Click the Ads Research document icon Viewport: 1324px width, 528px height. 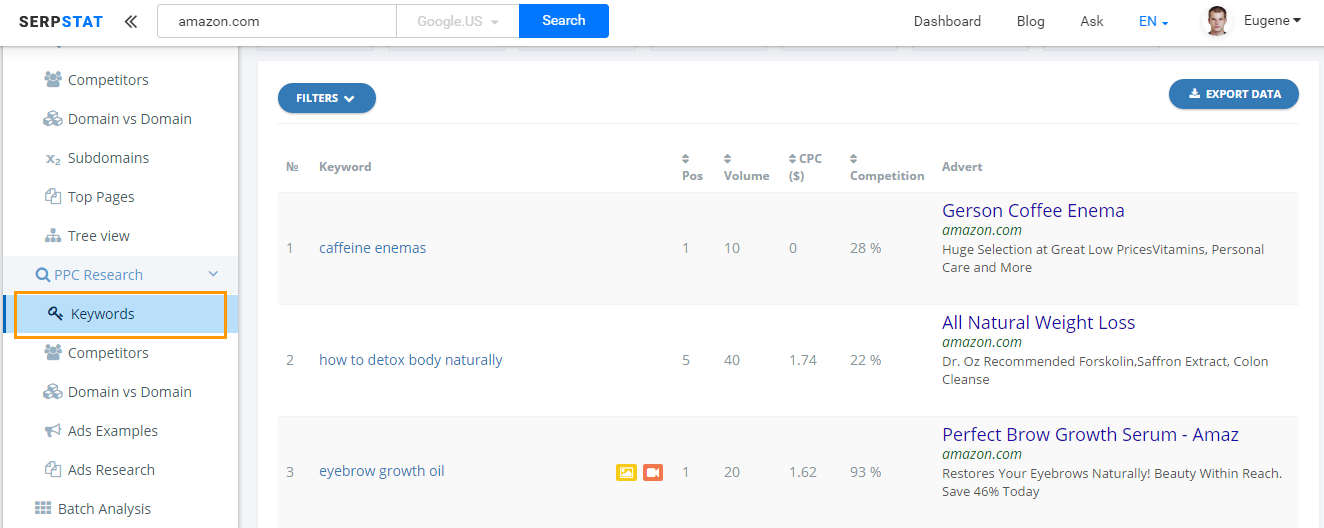[x=53, y=470]
